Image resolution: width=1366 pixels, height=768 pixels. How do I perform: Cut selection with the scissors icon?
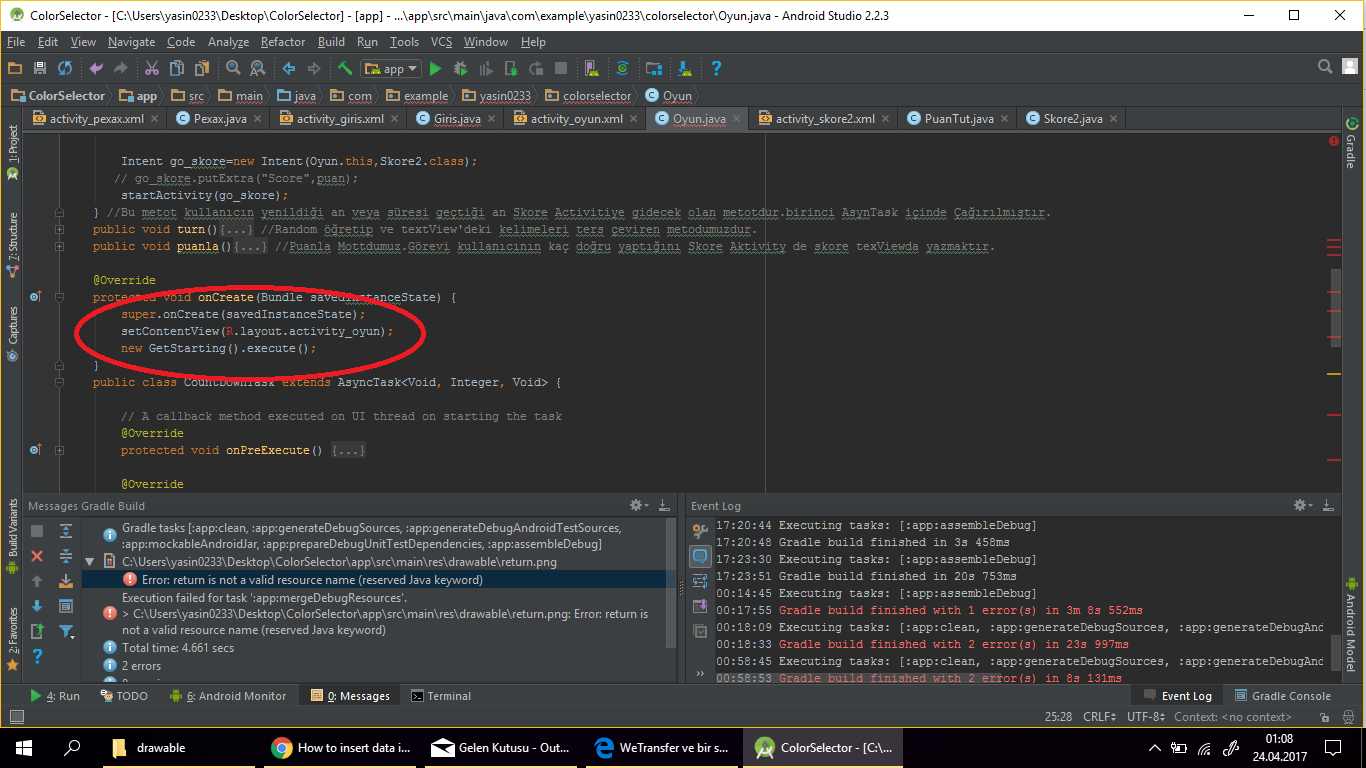click(152, 68)
